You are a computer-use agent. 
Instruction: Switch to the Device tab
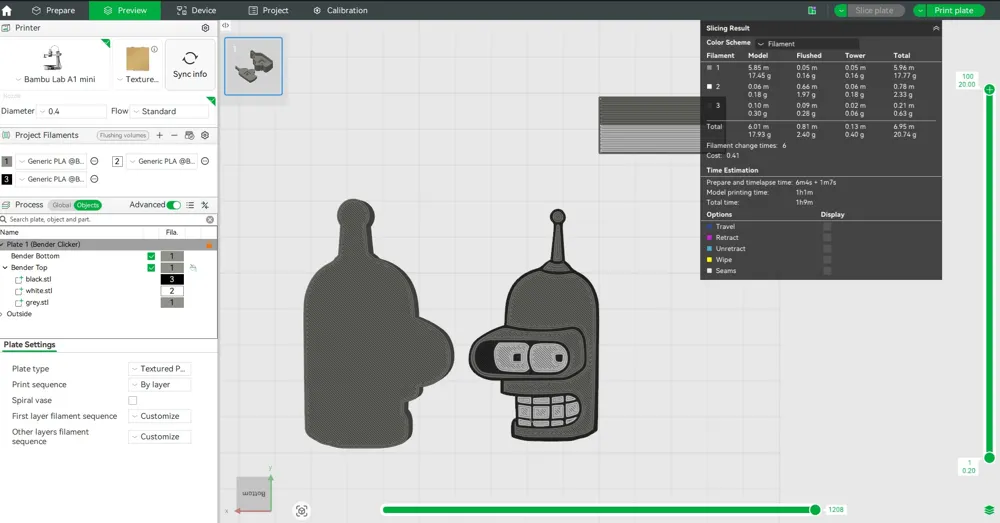click(x=196, y=10)
